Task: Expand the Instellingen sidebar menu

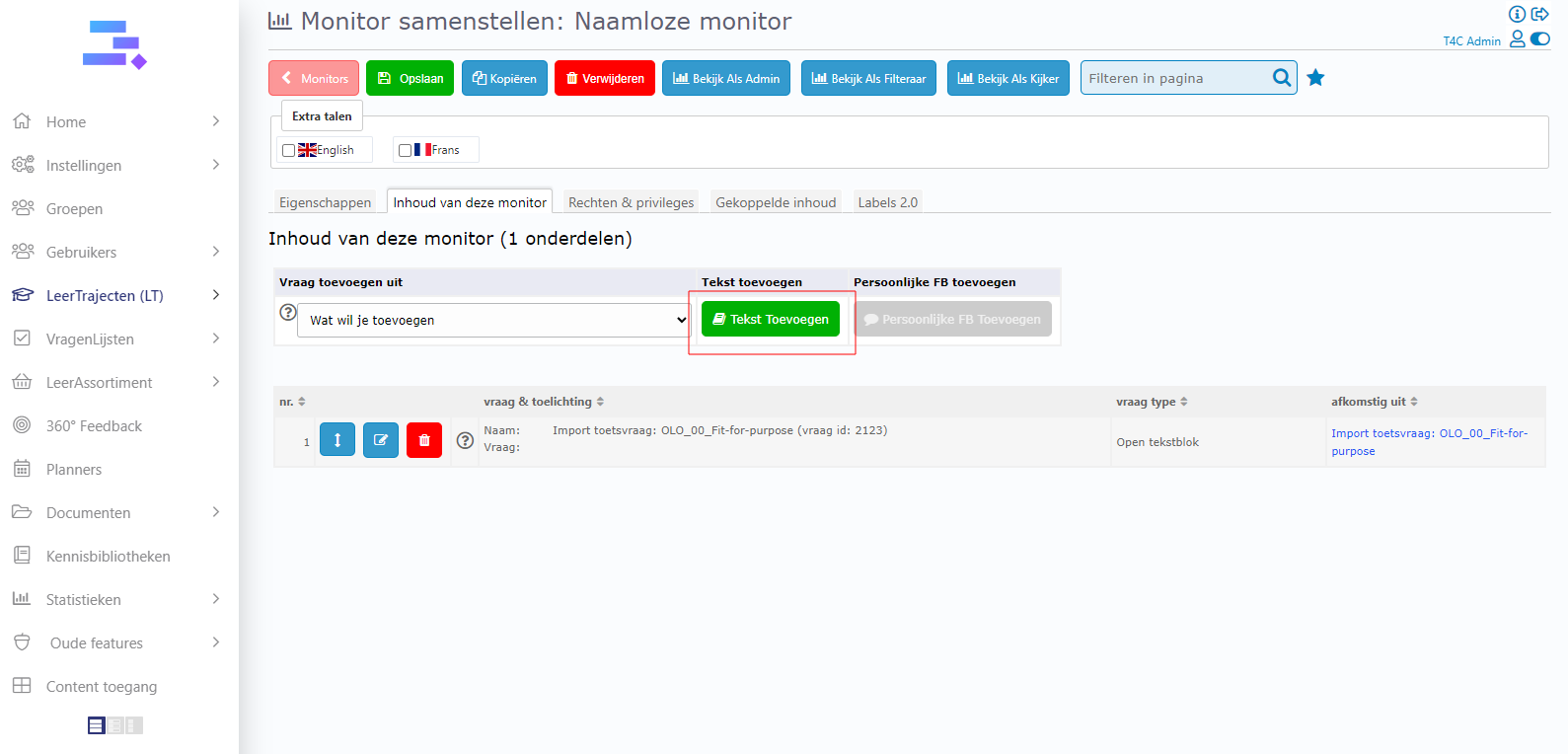Action: click(x=215, y=165)
